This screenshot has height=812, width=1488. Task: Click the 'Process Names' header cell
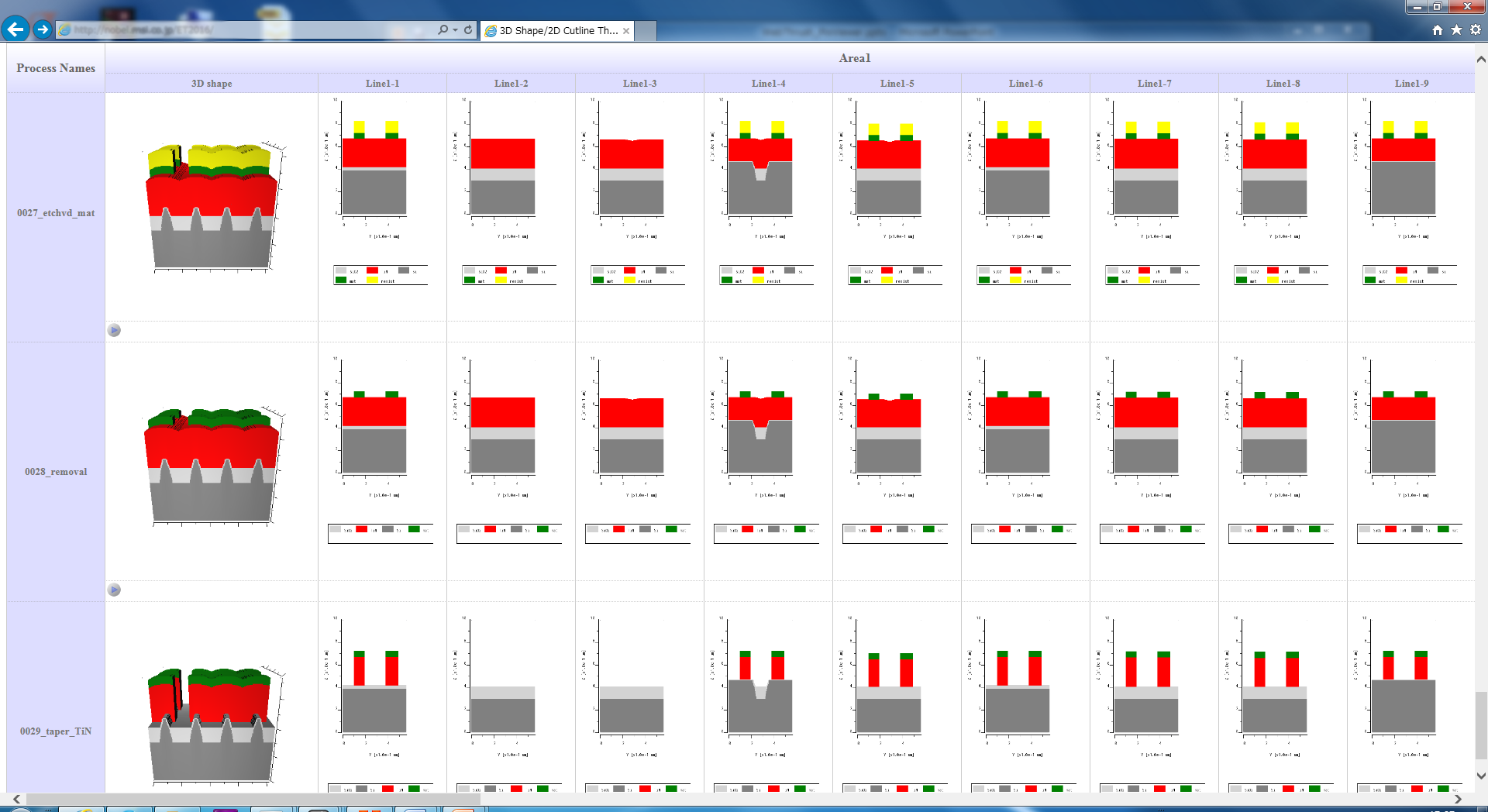[x=56, y=68]
